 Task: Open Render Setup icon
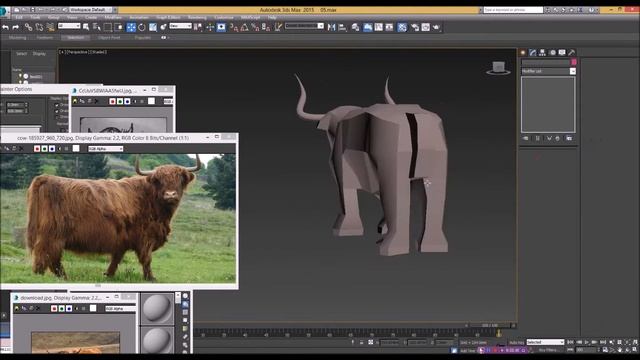[x=415, y=27]
